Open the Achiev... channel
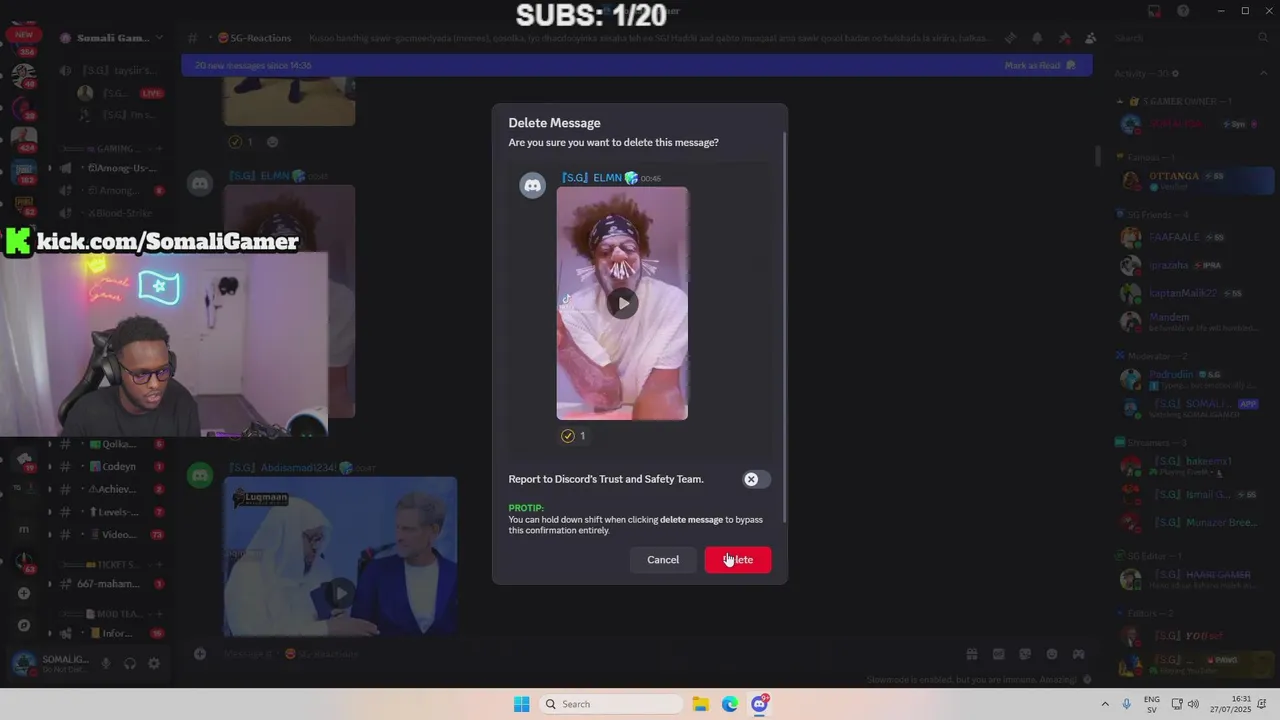 tap(112, 490)
